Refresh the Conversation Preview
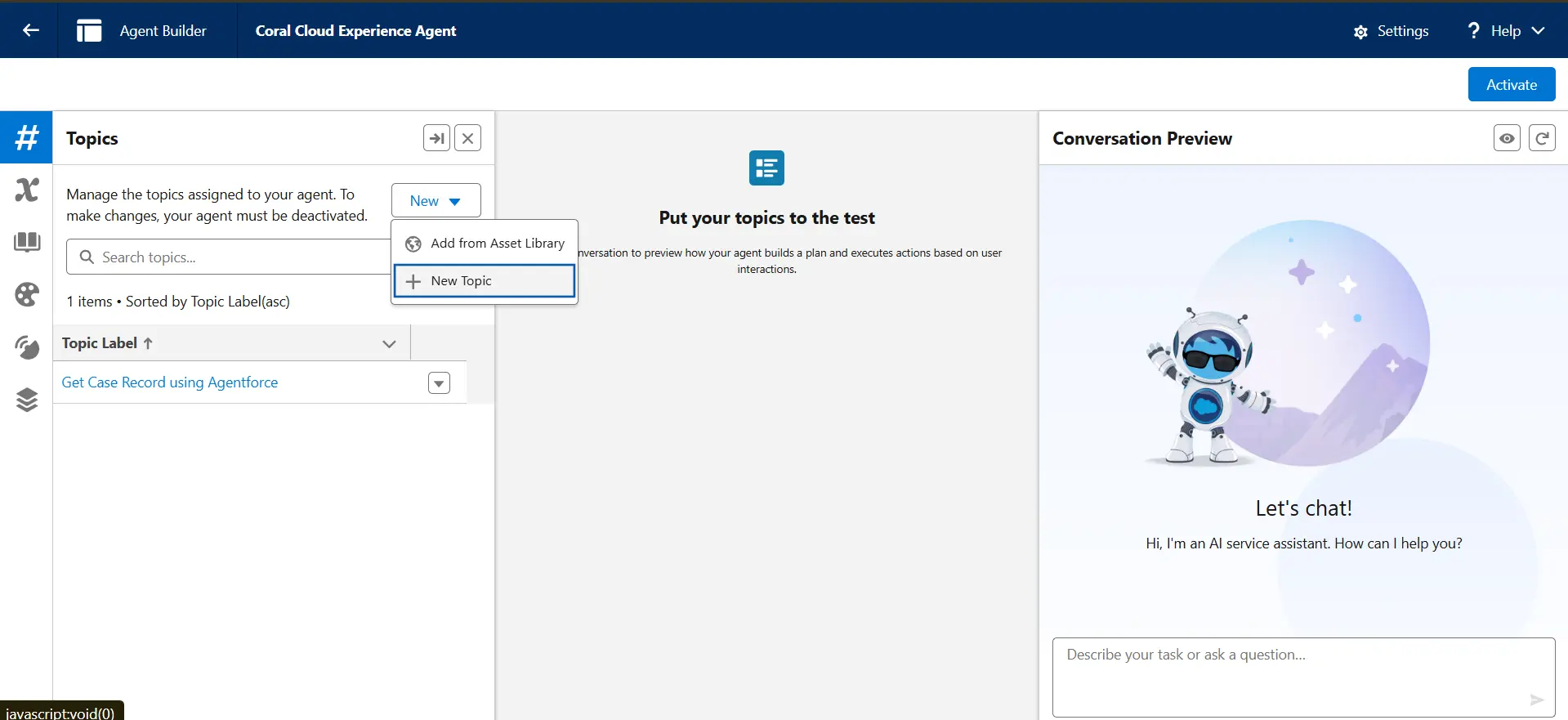 click(1542, 138)
